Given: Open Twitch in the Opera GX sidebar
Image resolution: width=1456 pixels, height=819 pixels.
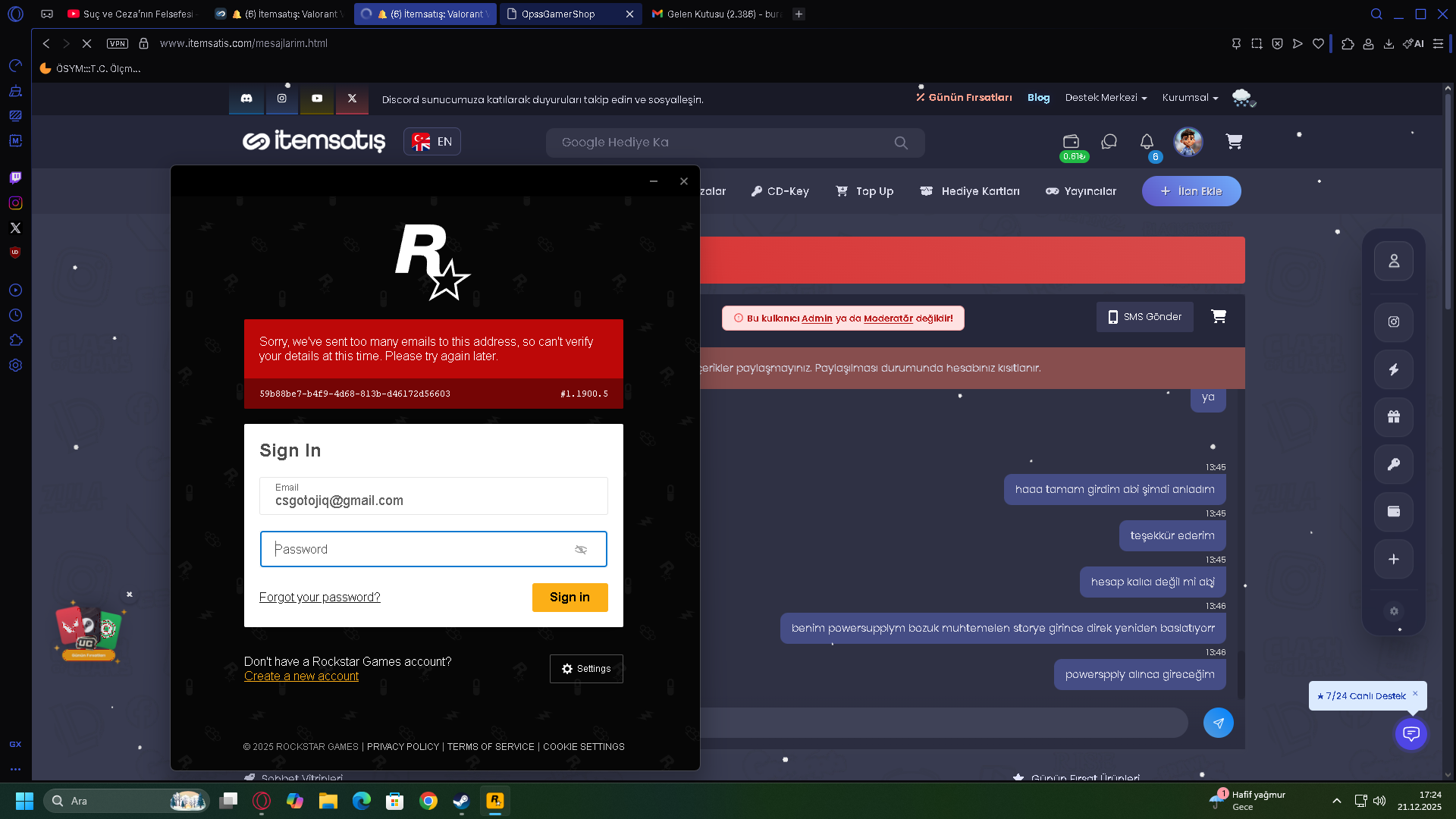Looking at the screenshot, I should point(15,177).
